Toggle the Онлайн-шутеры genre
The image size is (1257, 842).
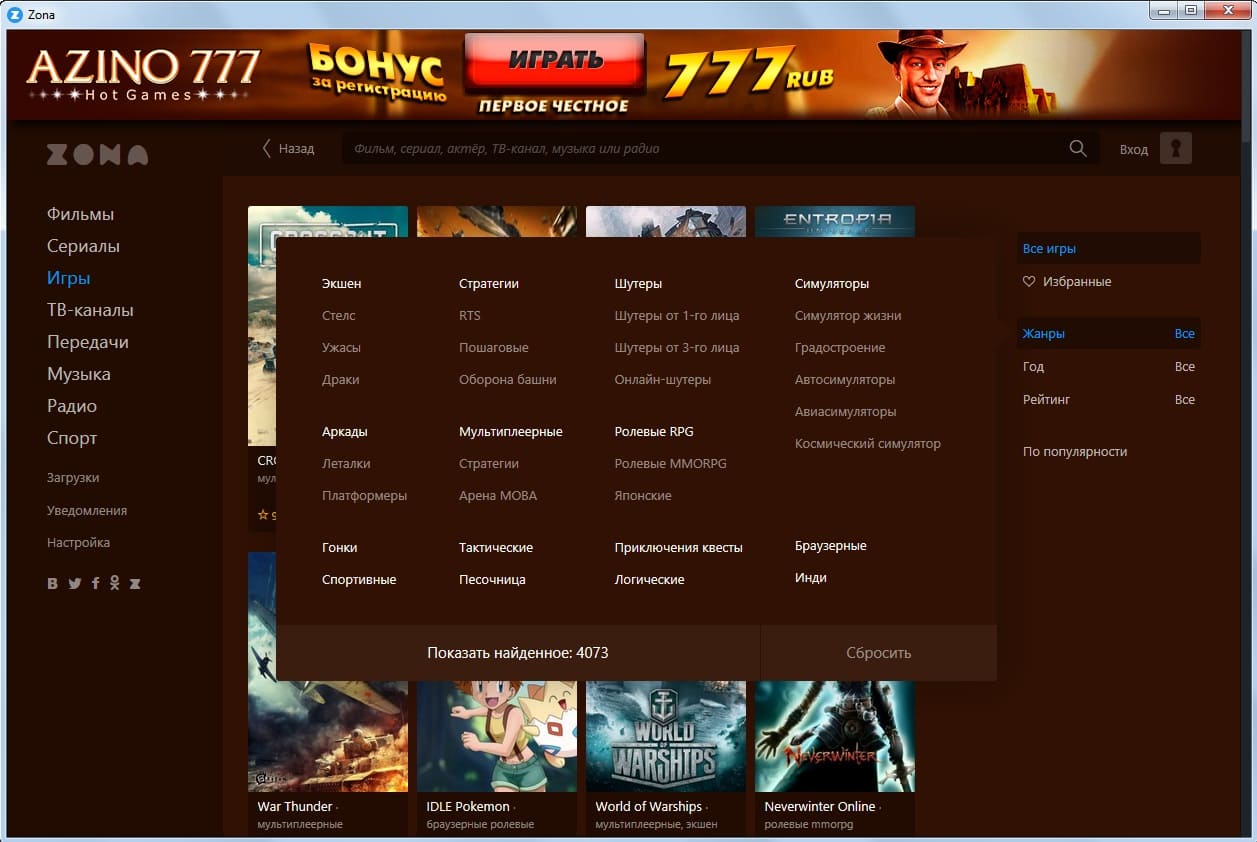pyautogui.click(x=663, y=380)
